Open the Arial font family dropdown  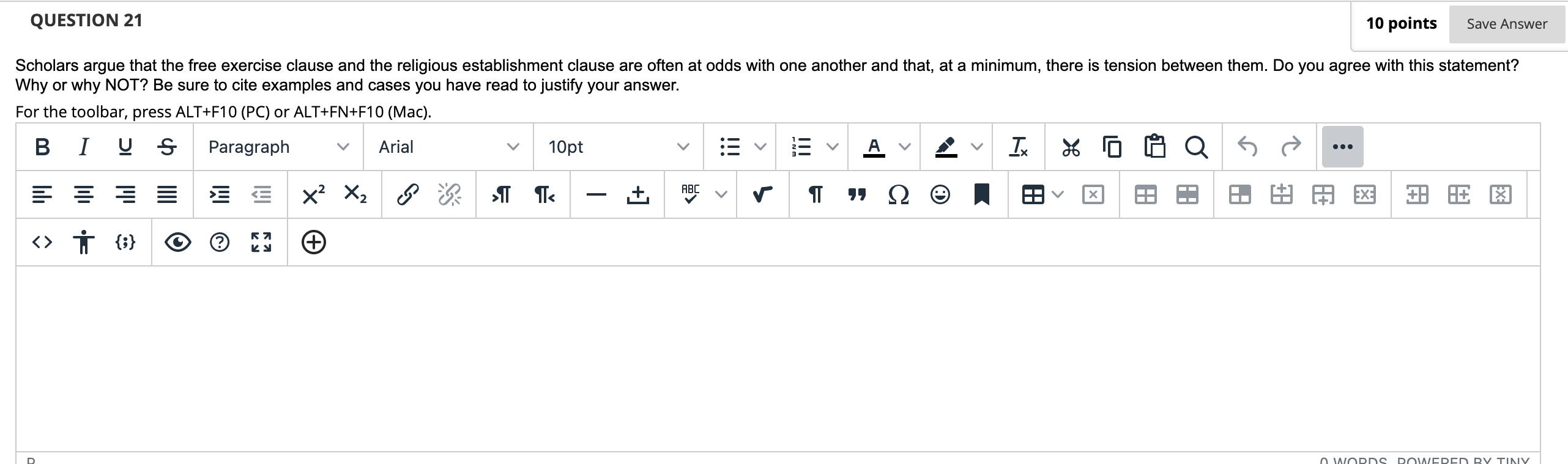pyautogui.click(x=448, y=147)
